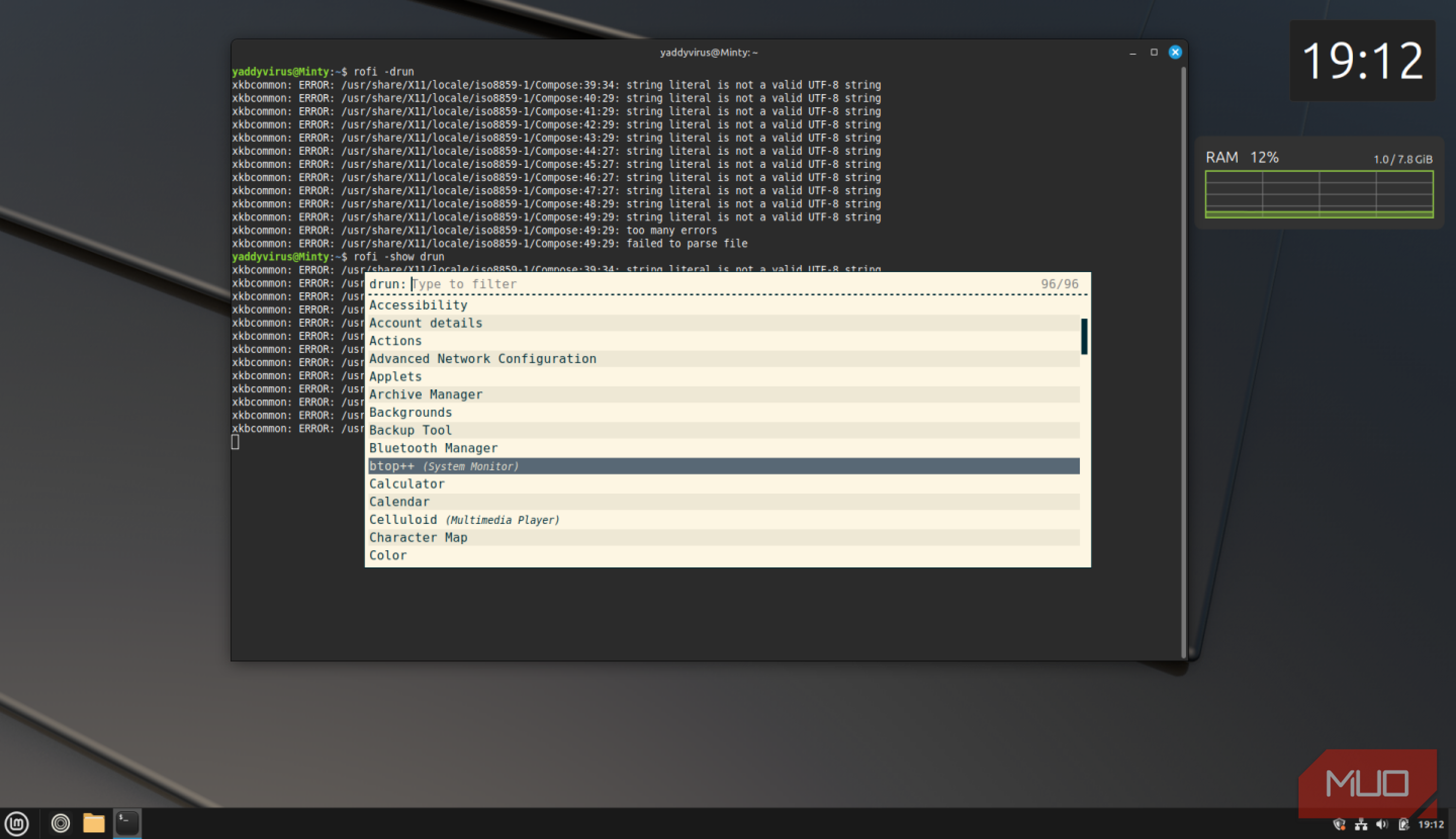Viewport: 1456px width, 839px height.
Task: Open the Linux Mint start menu
Action: coord(17,823)
